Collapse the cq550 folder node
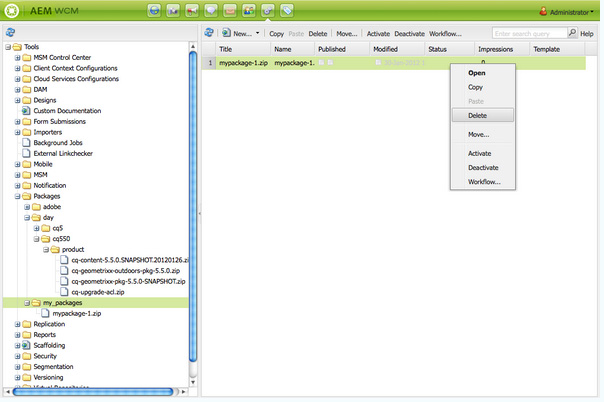604x402 pixels. [36, 239]
